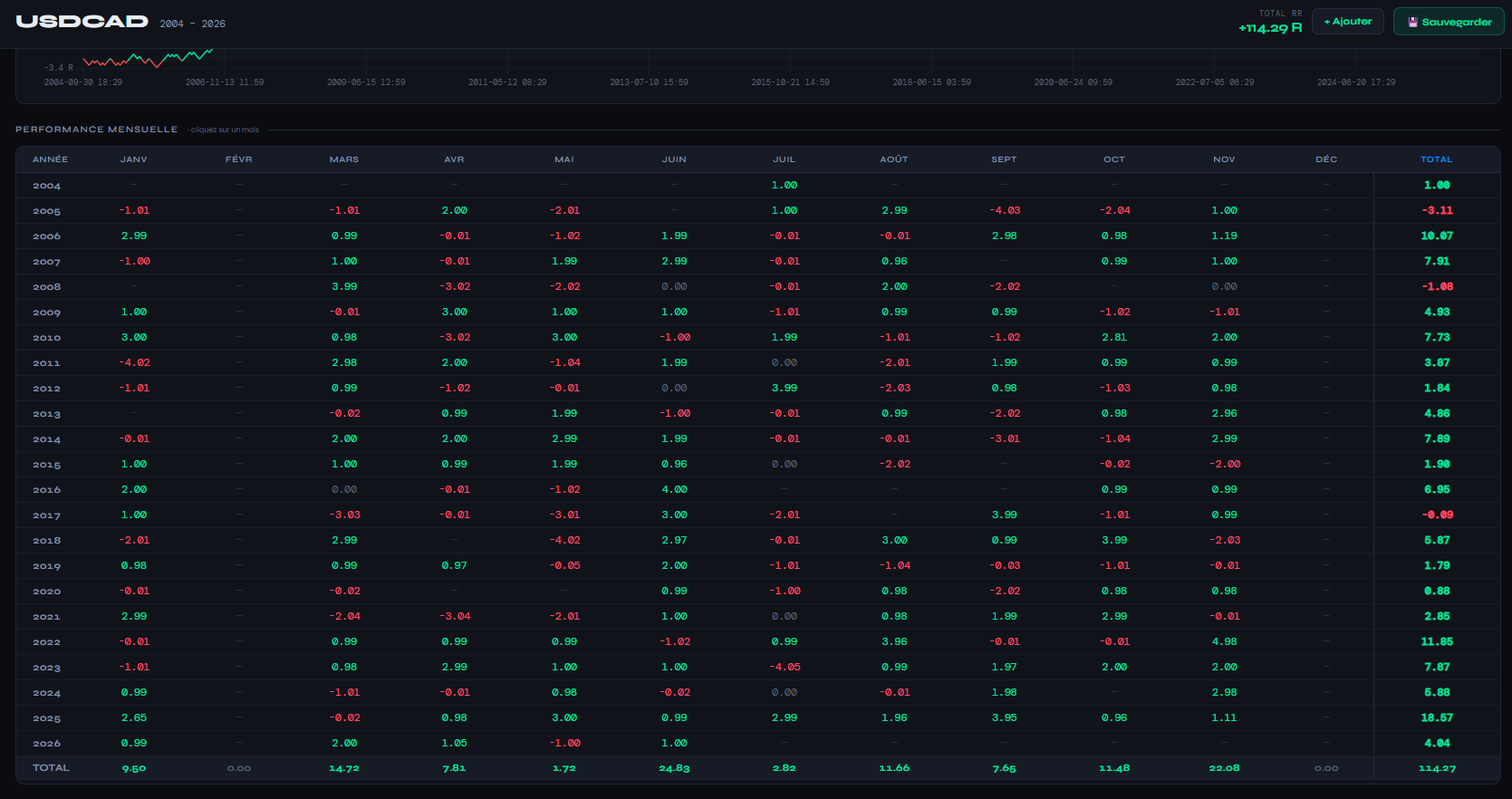1512x799 pixels.
Task: Select the 2016 year row label
Action: 47,490
